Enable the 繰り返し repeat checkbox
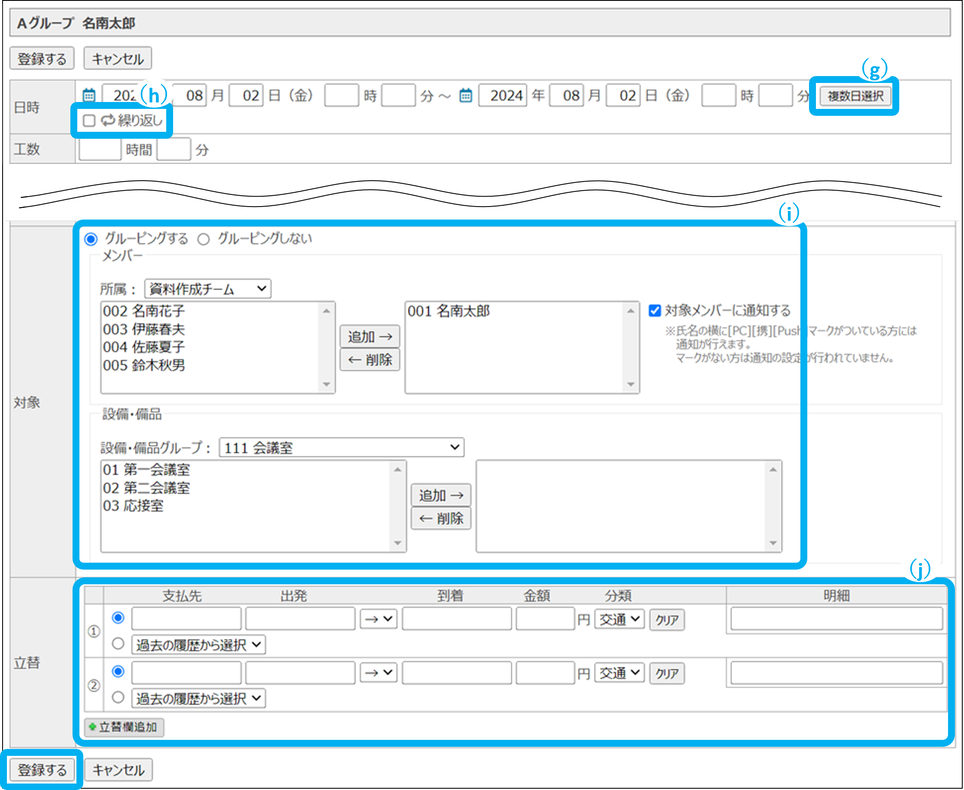The height and width of the screenshot is (790, 964). pos(89,121)
